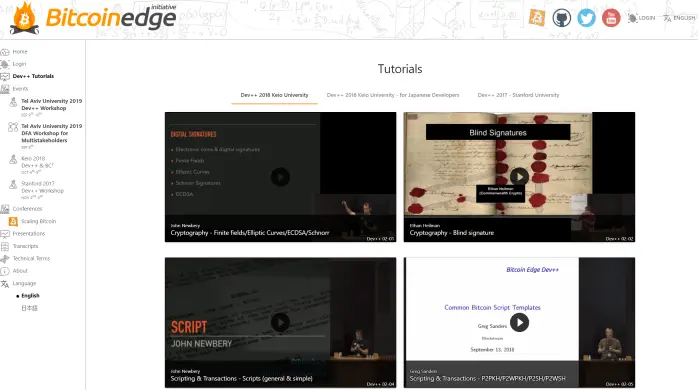Click the About info icon in sidebar
Screen dimensions: 698x390
click(5, 271)
